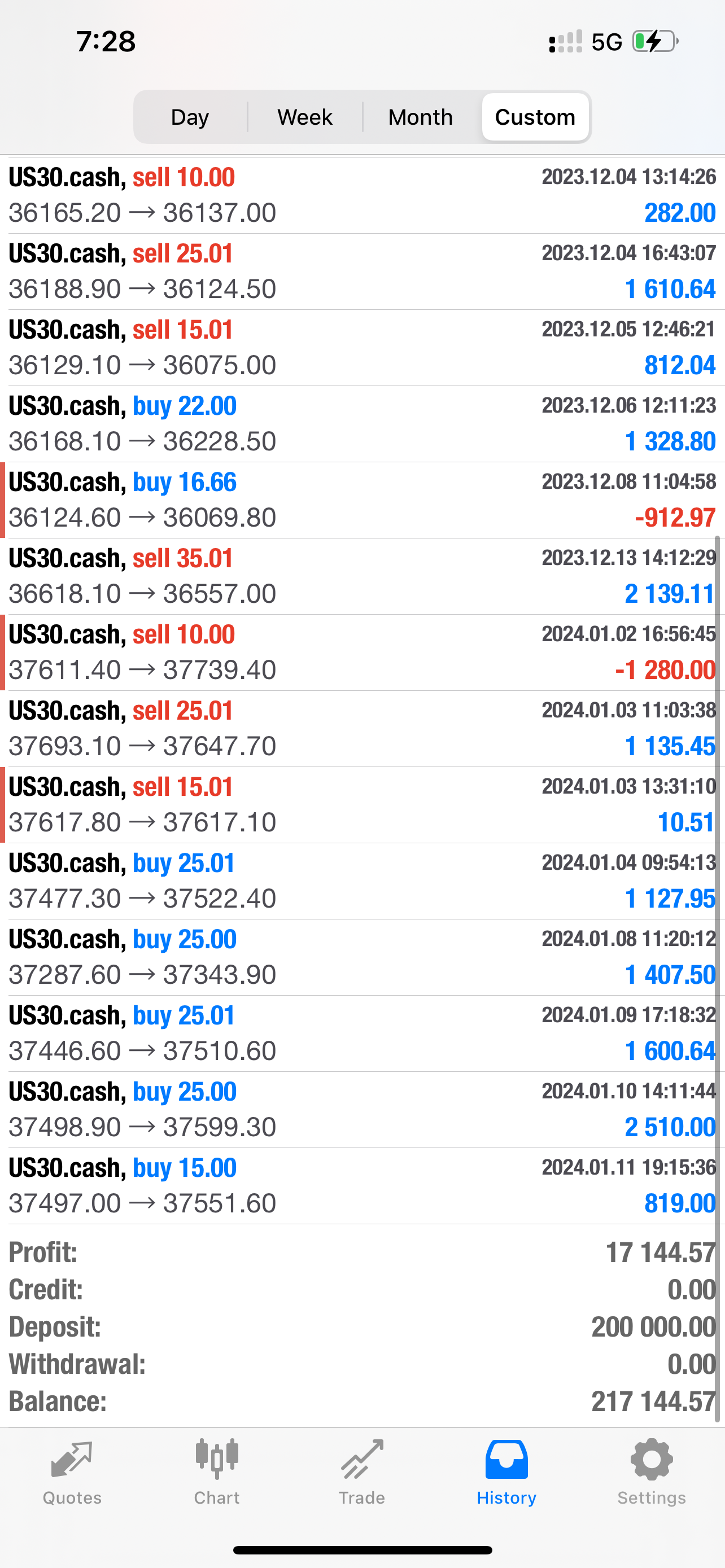
Task: Select the History inbox icon
Action: [506, 1460]
